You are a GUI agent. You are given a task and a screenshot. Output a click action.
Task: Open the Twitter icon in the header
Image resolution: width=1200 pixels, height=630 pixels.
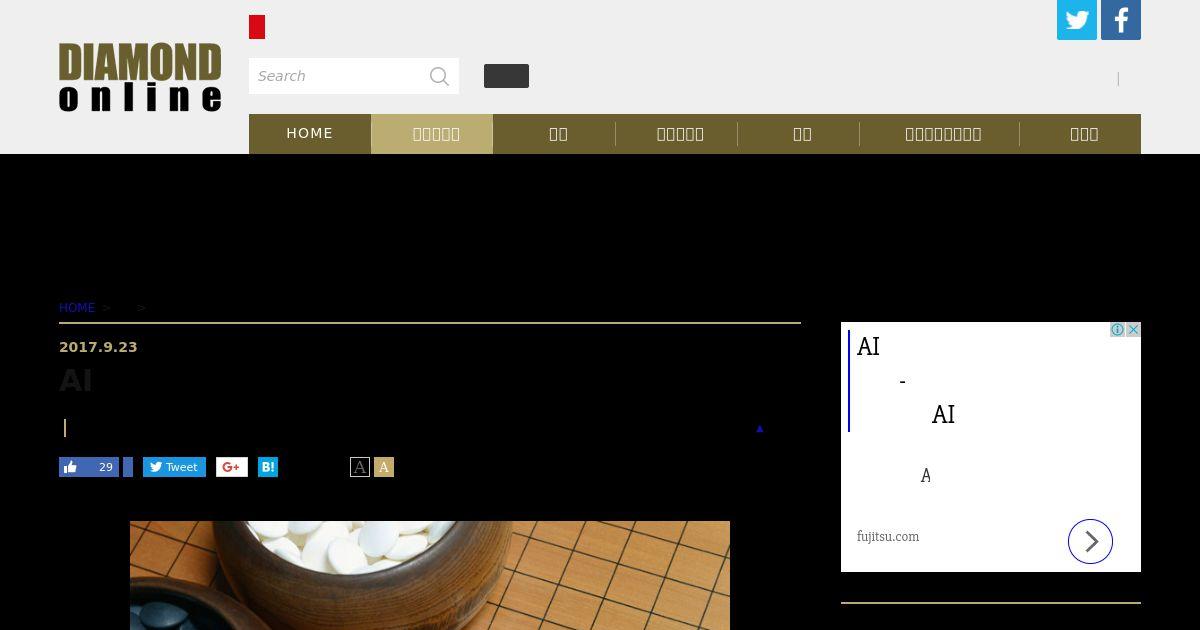[x=1077, y=20]
